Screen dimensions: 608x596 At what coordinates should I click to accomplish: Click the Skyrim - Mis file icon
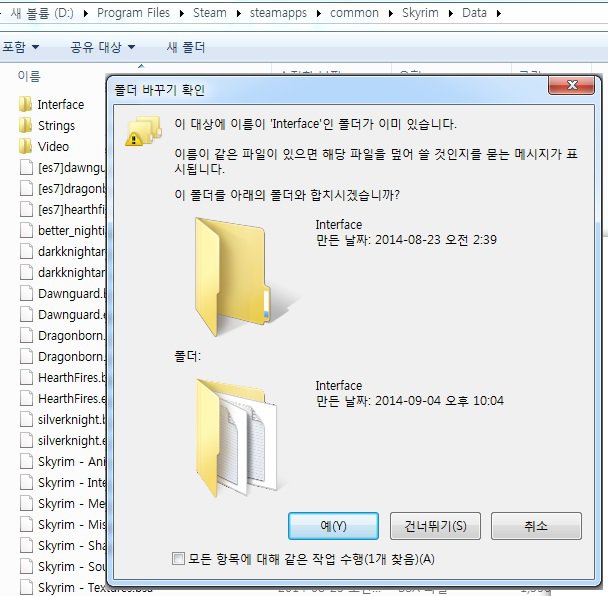(x=26, y=524)
